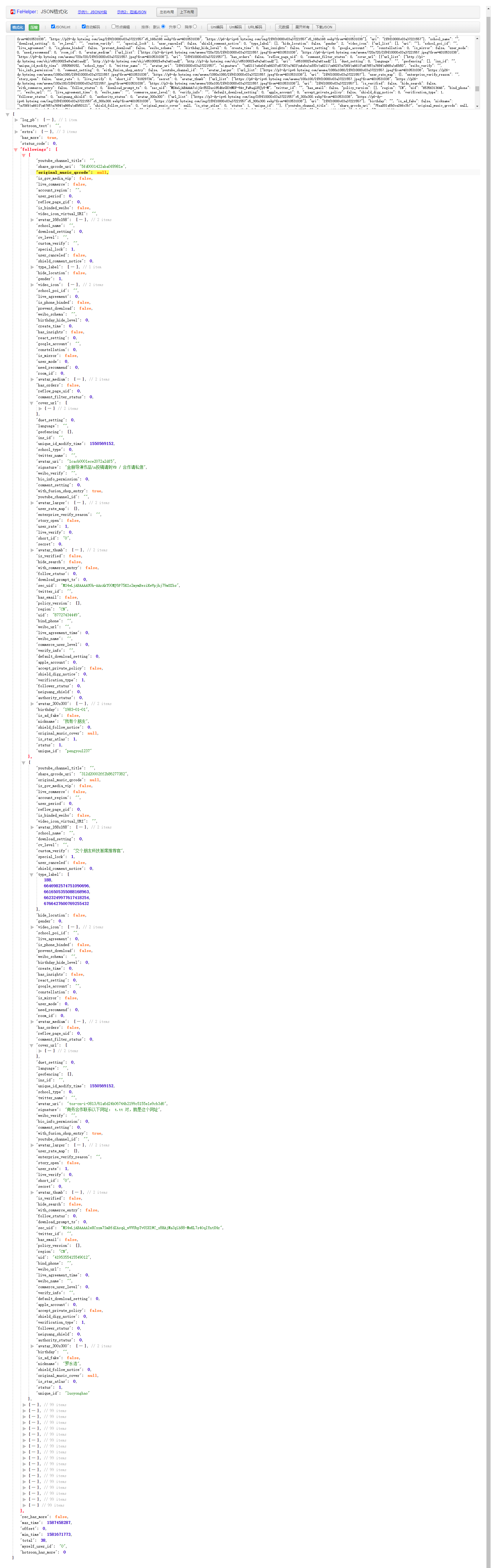Click the offset 0 entry
491x1568 pixels.
(33, 1528)
